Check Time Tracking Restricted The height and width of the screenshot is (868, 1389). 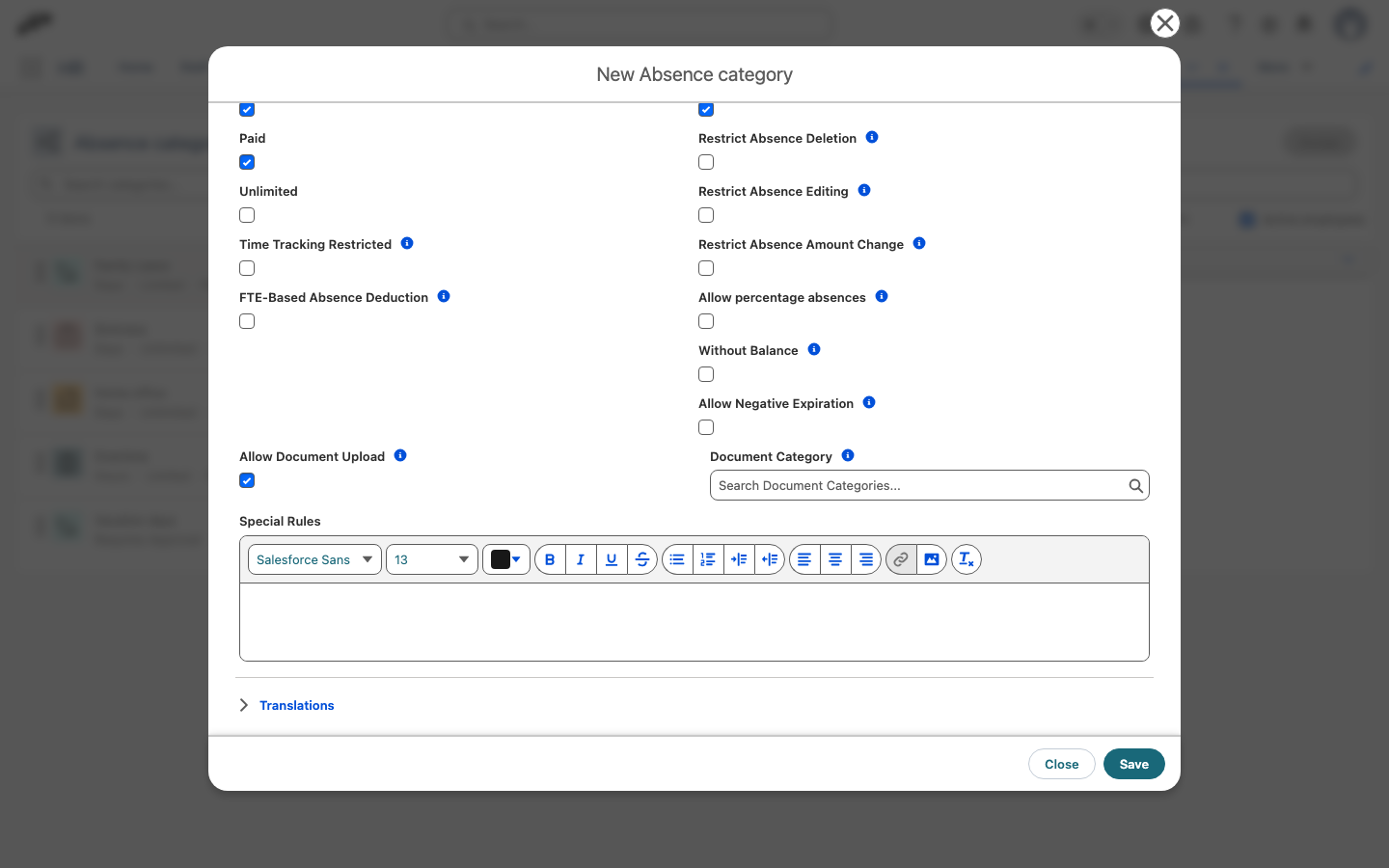coord(247,268)
